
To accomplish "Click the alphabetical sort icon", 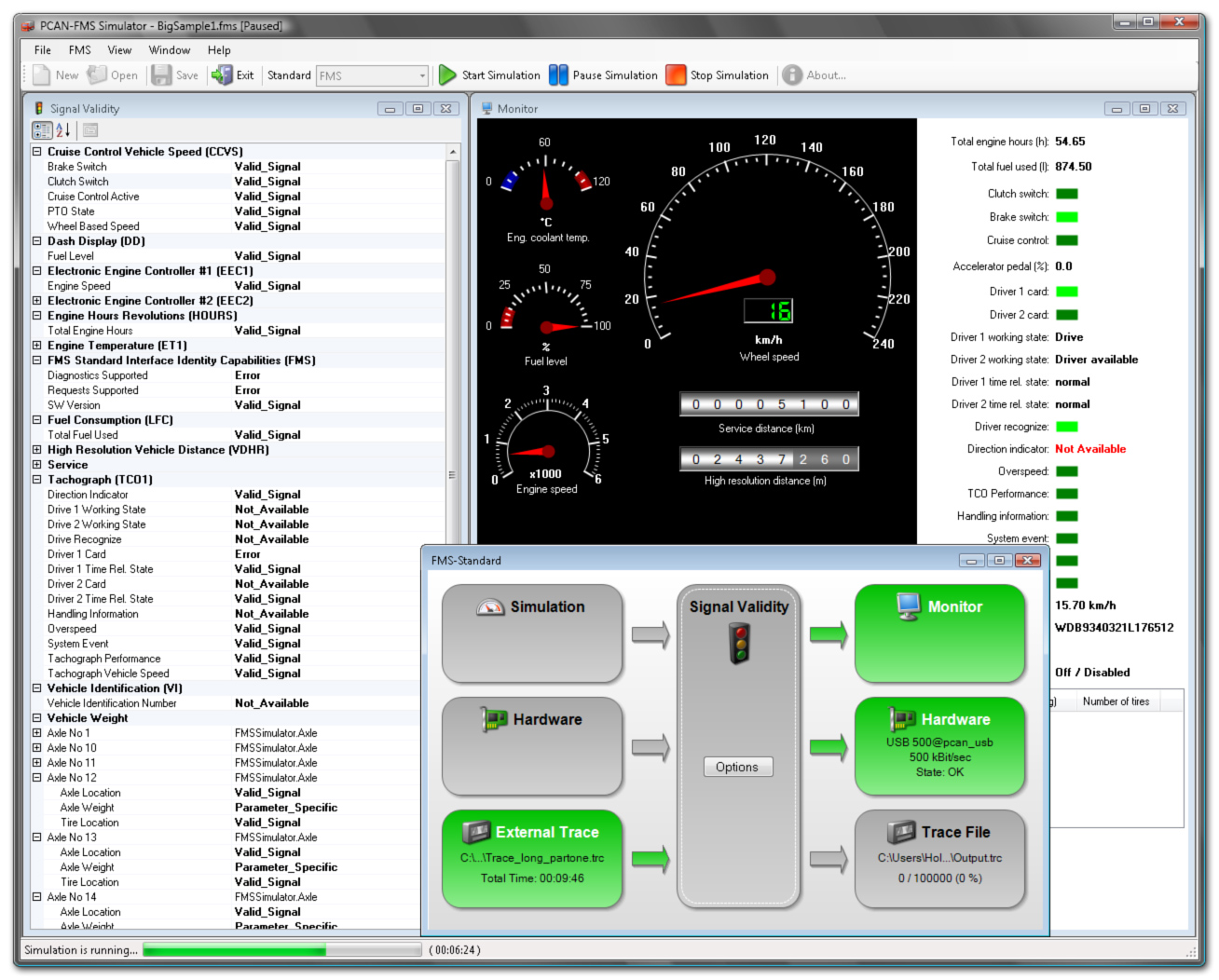I will tap(63, 130).
